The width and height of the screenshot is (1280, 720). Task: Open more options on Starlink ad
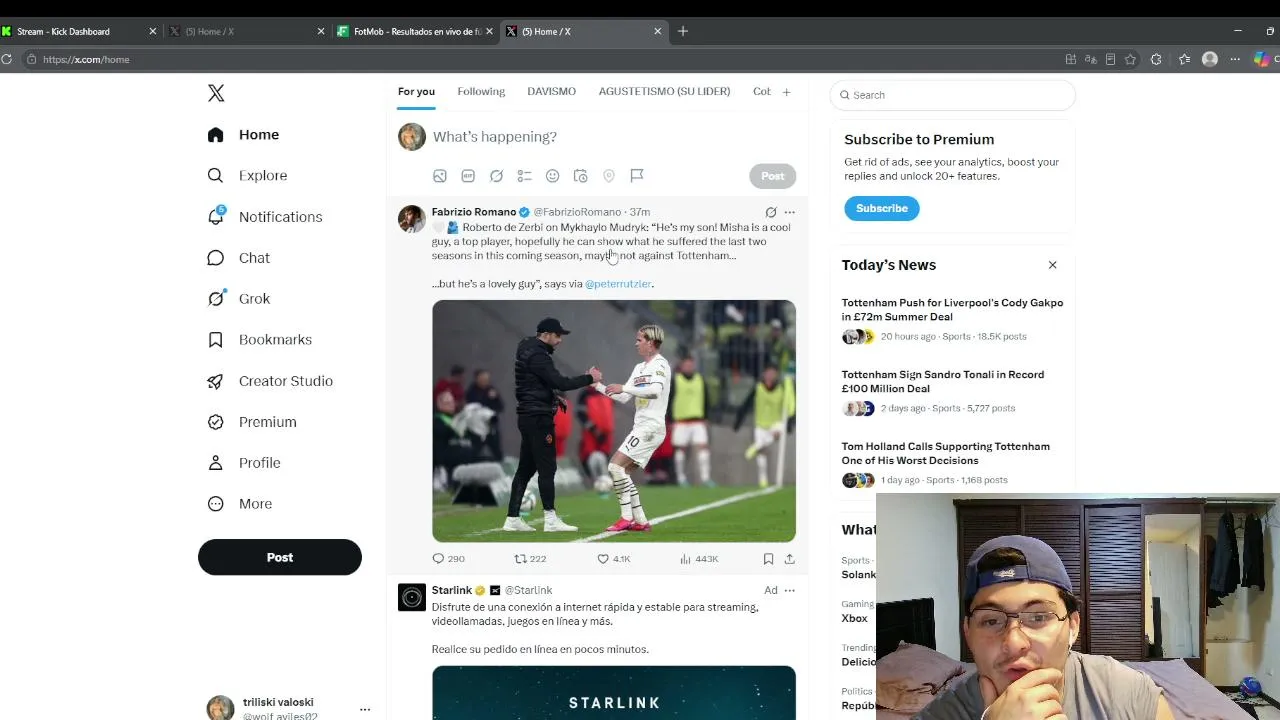789,590
